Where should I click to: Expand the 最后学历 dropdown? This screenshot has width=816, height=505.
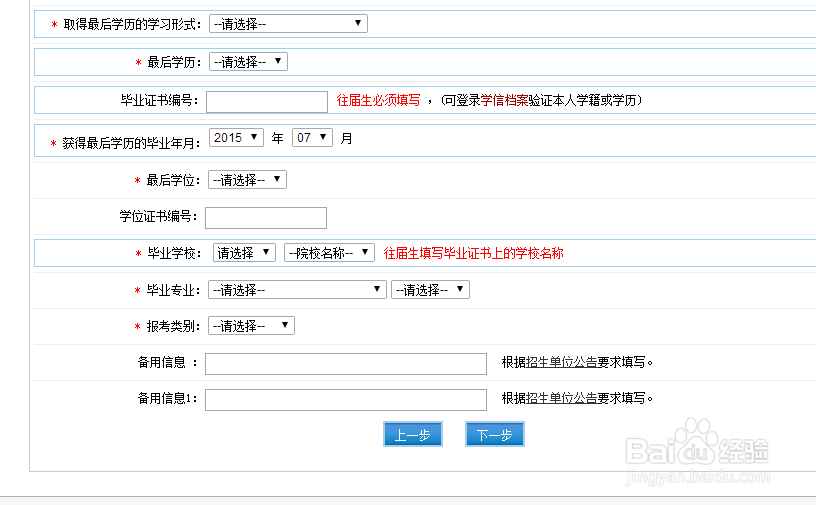click(248, 62)
